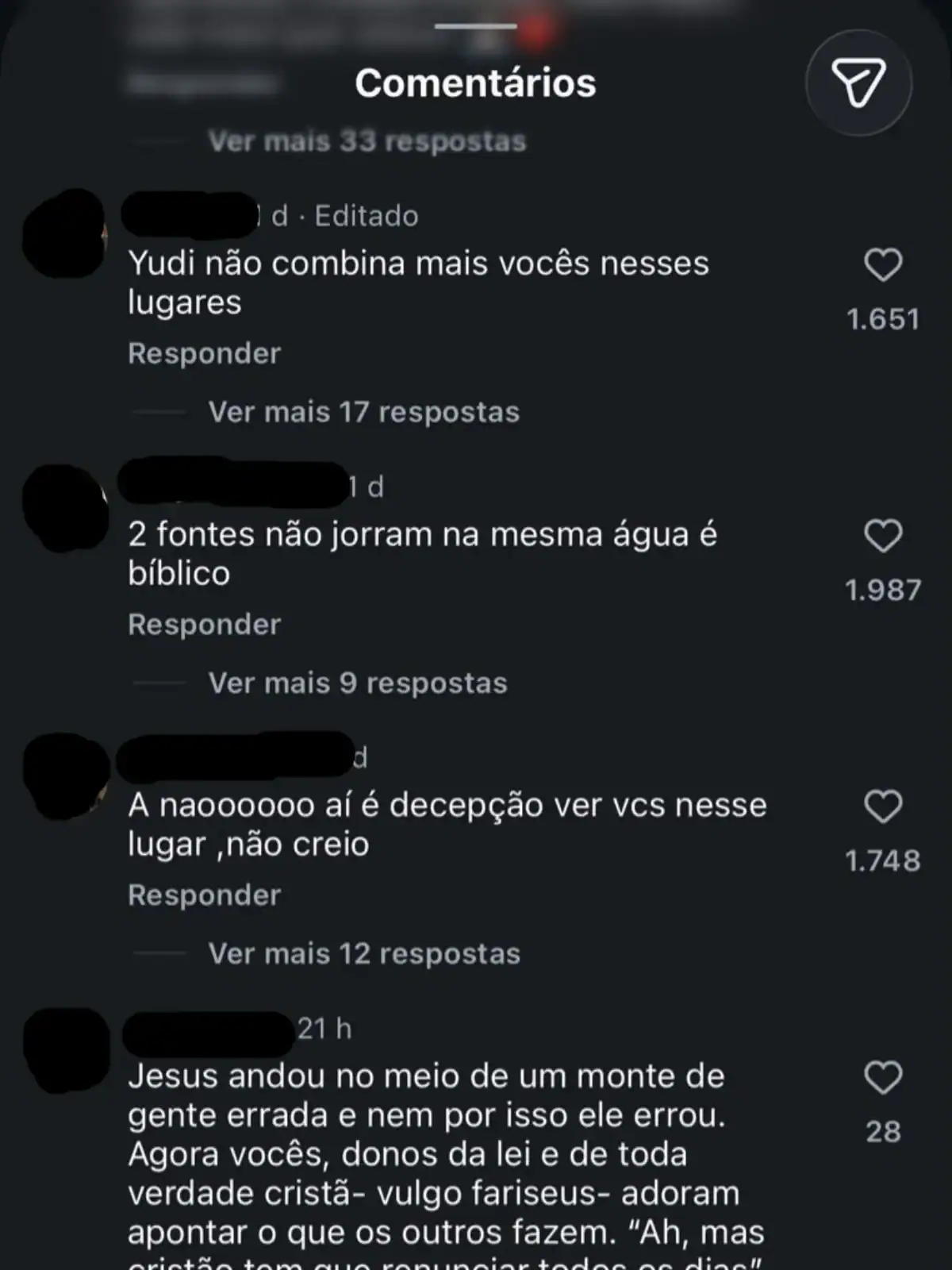Expand 'Ver mais 33 respostas'
952x1270 pixels.
click(367, 141)
